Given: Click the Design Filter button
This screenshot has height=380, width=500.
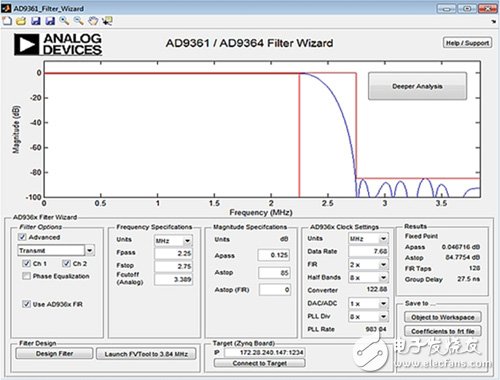Looking at the screenshot, I should click(54, 353).
